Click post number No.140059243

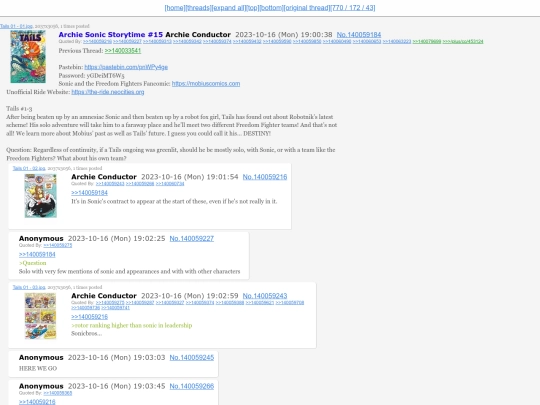click(265, 296)
